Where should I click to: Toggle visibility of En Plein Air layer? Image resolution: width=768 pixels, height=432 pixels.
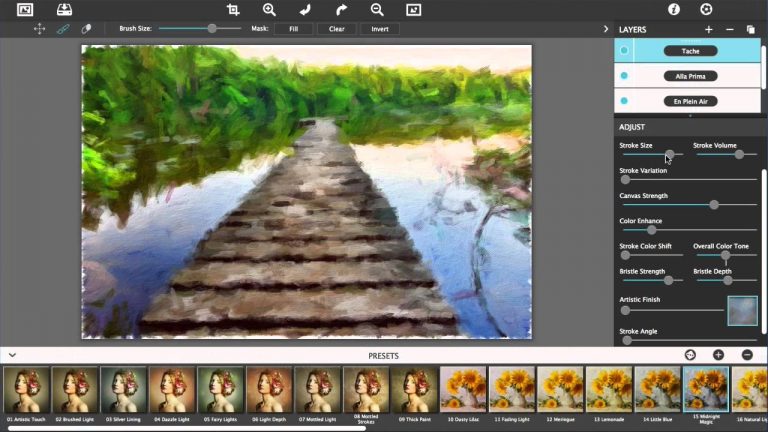click(x=624, y=101)
